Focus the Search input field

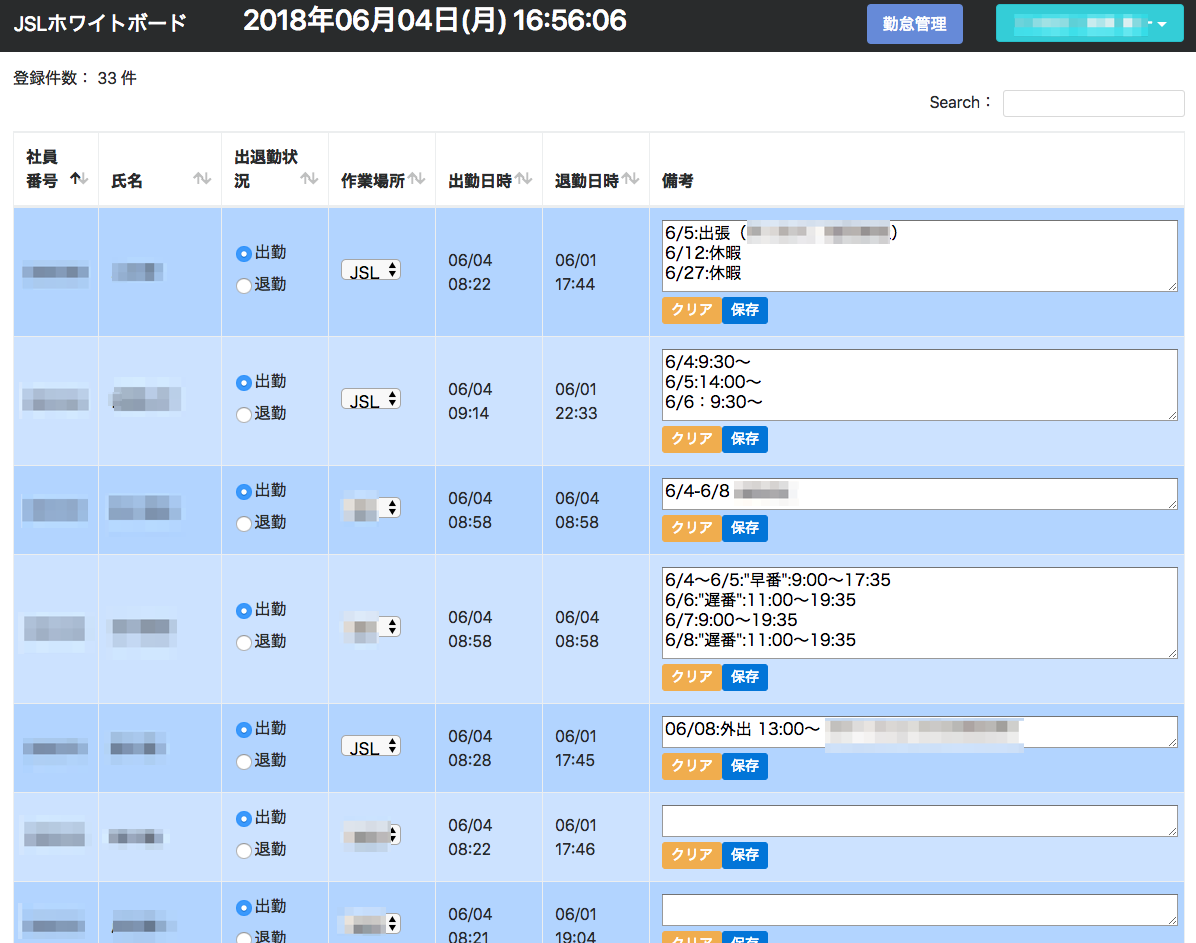tap(1093, 103)
